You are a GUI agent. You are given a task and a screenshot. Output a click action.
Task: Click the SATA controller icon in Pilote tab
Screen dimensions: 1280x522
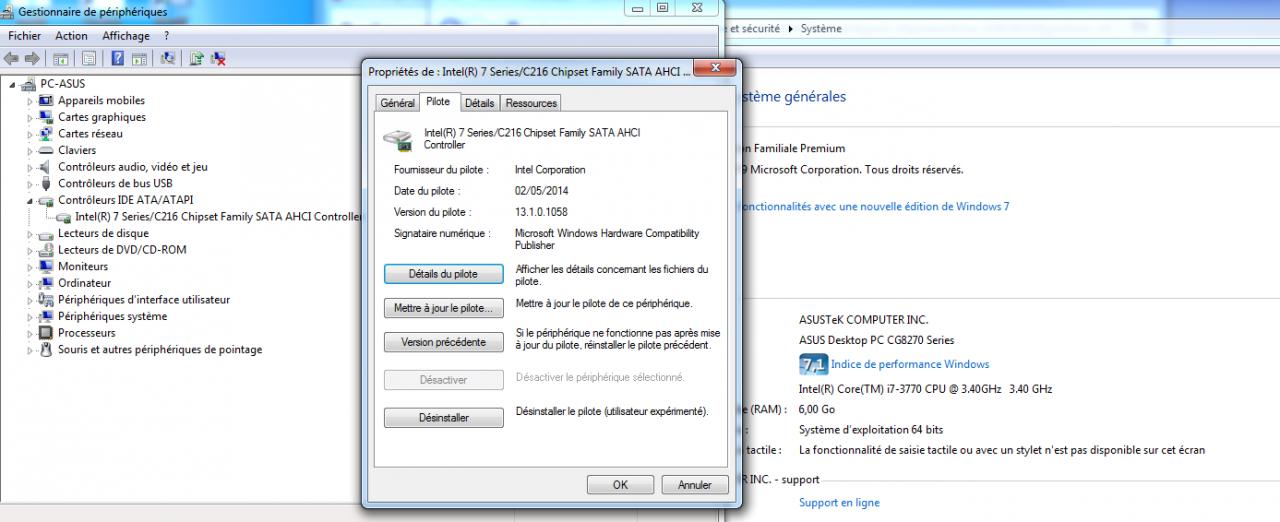tap(398, 139)
